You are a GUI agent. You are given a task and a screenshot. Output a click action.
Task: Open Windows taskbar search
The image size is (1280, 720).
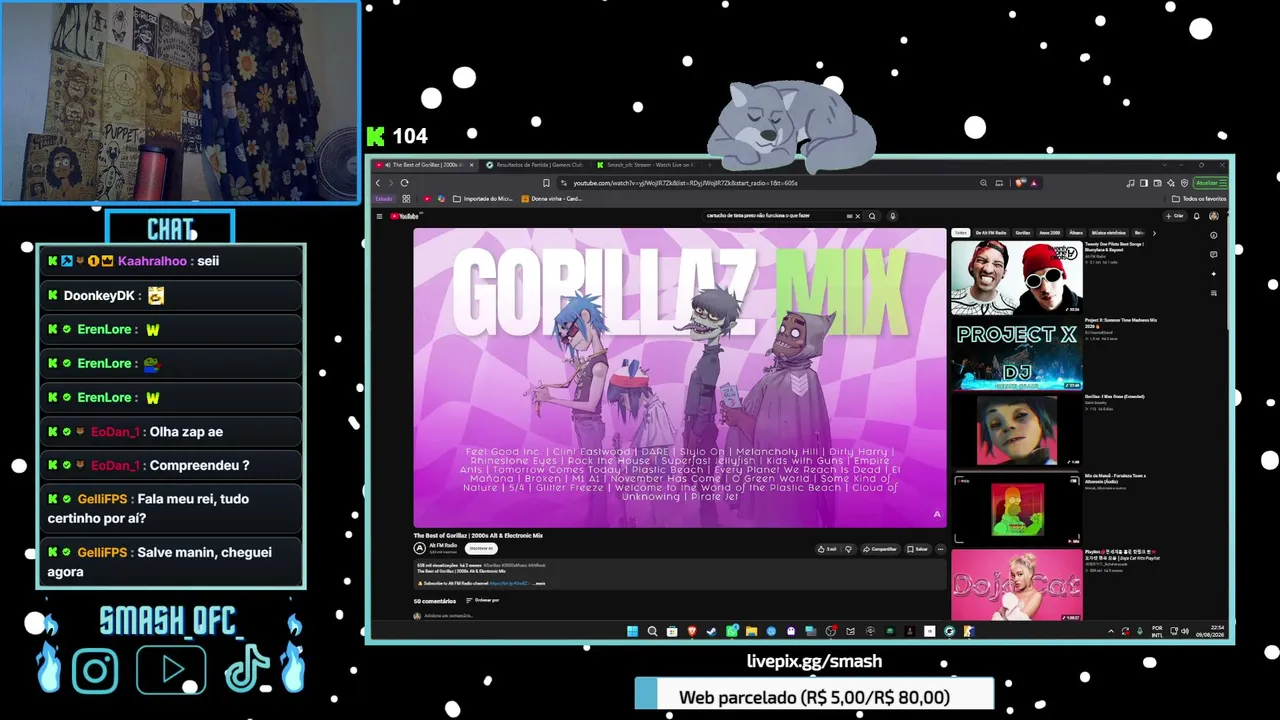click(x=652, y=631)
